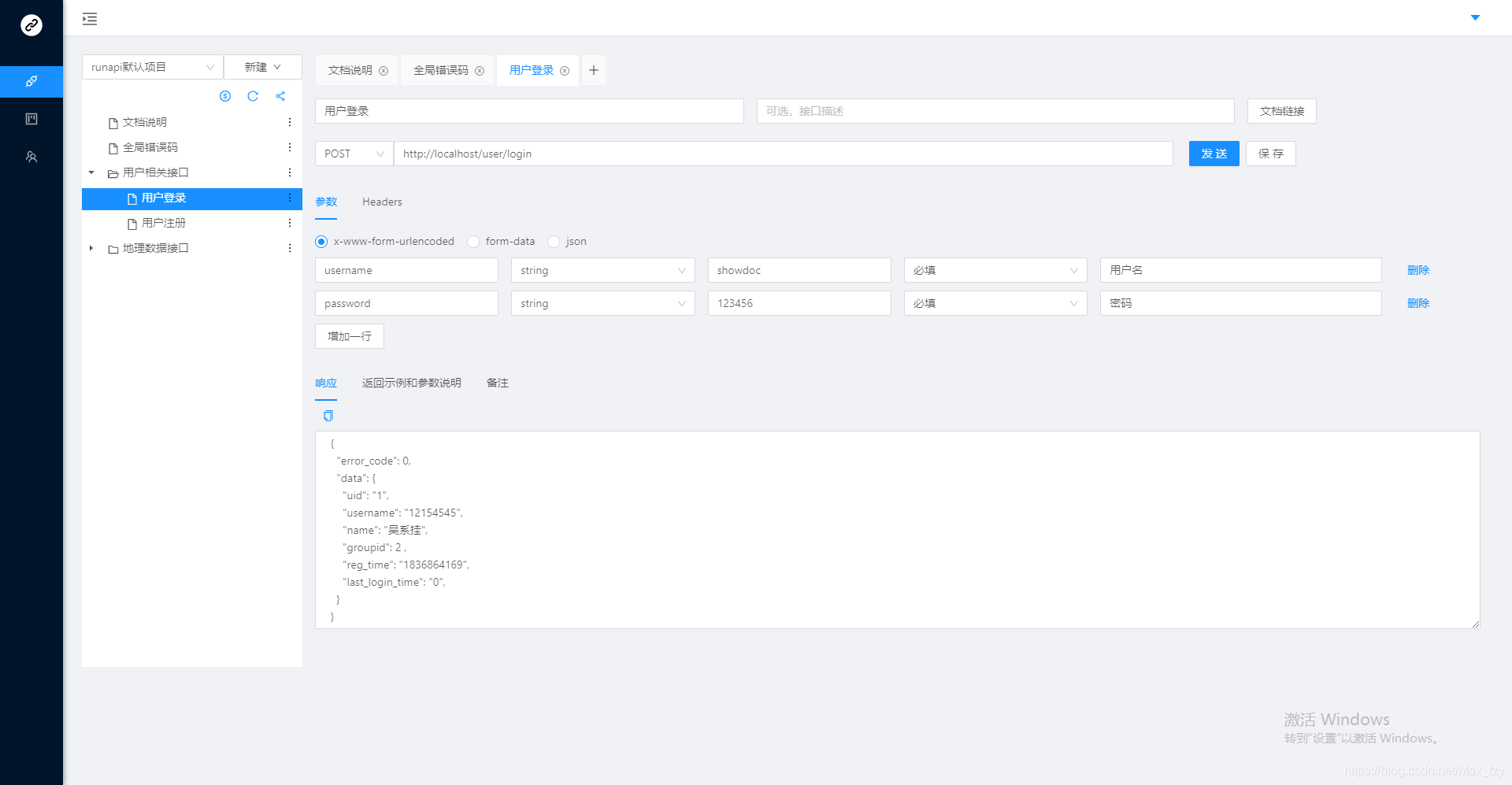Refresh the document tree with refresh icon

pos(253,96)
